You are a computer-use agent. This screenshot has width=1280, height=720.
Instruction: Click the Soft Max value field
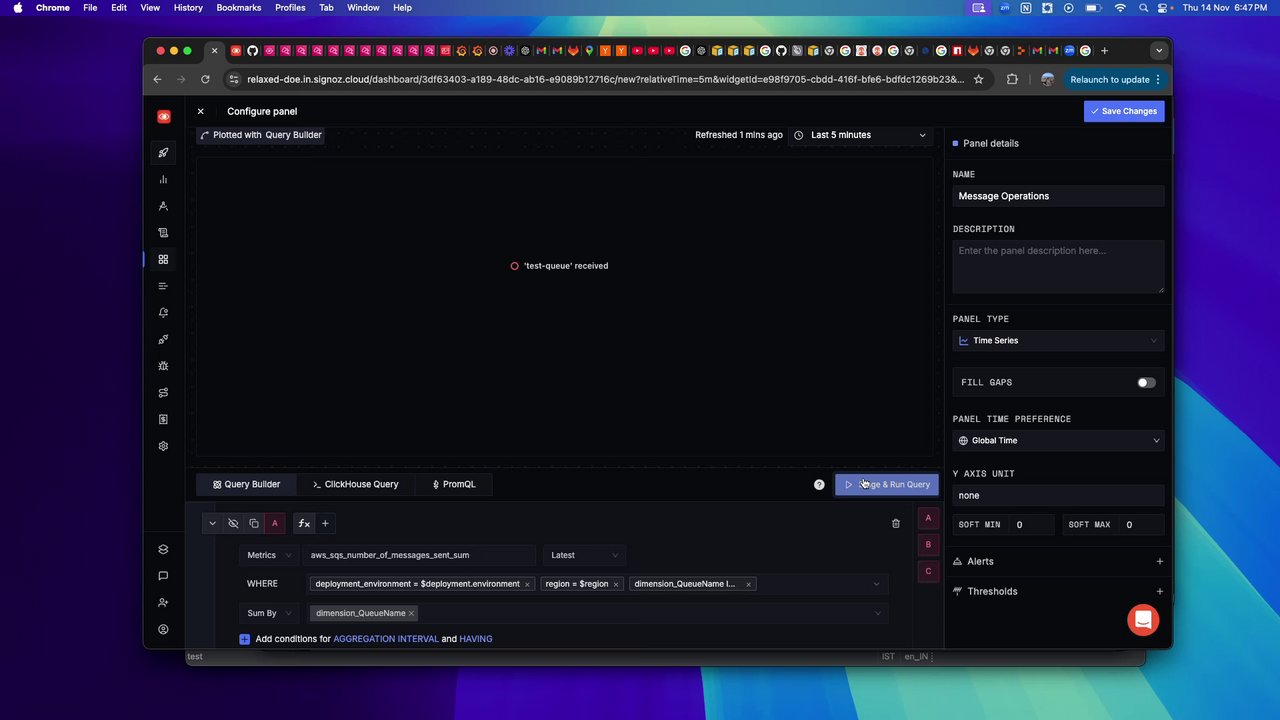1142,524
